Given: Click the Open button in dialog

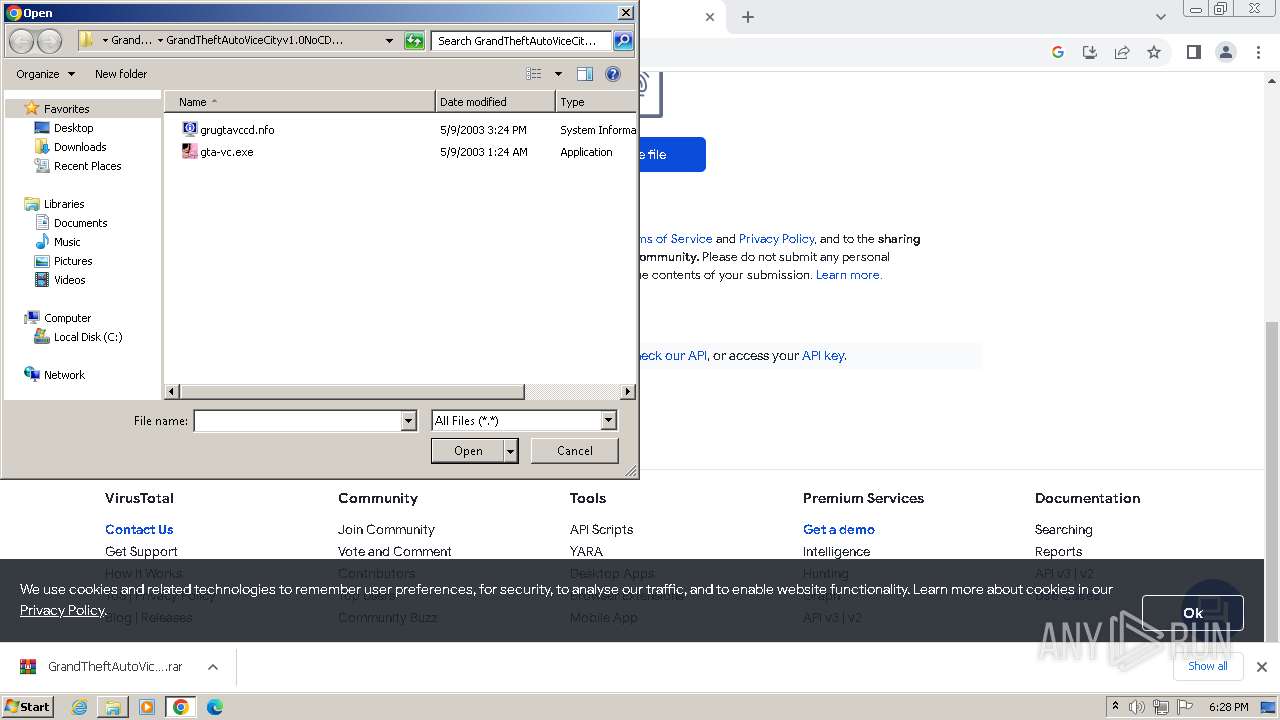Looking at the screenshot, I should [x=468, y=451].
